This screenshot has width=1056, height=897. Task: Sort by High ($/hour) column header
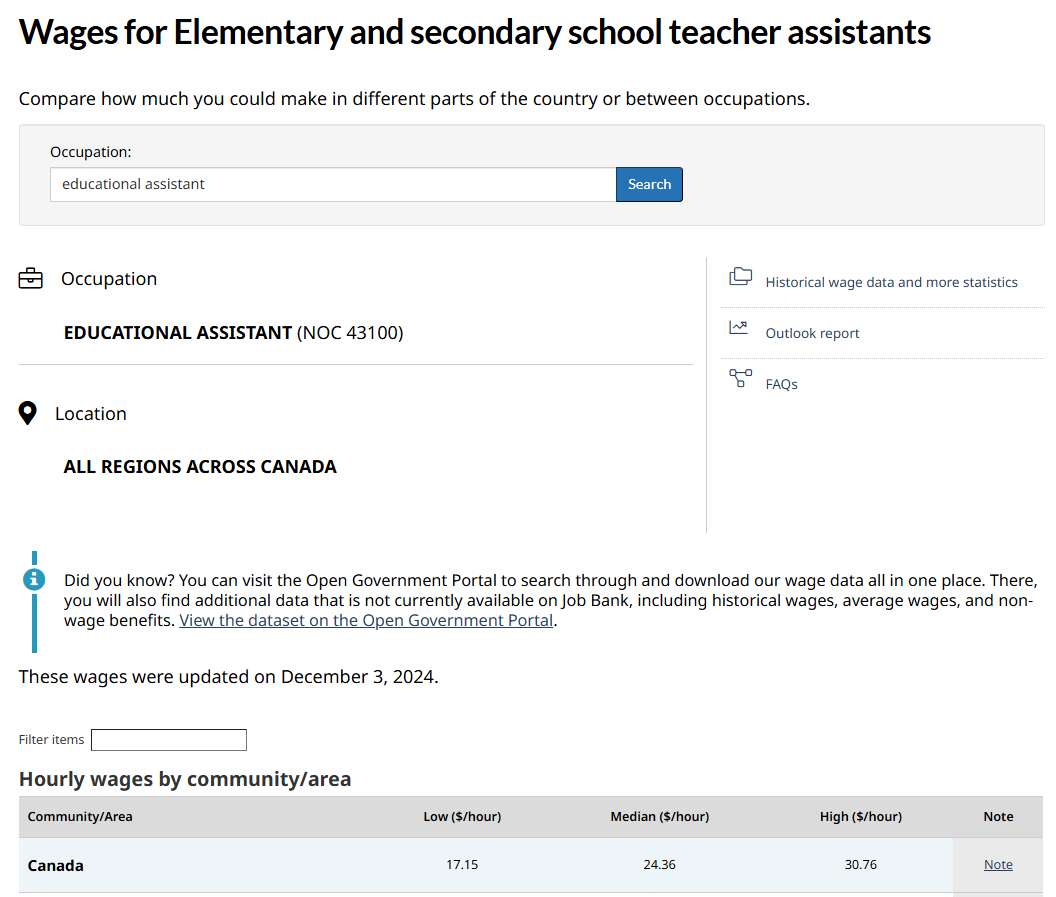coord(860,817)
